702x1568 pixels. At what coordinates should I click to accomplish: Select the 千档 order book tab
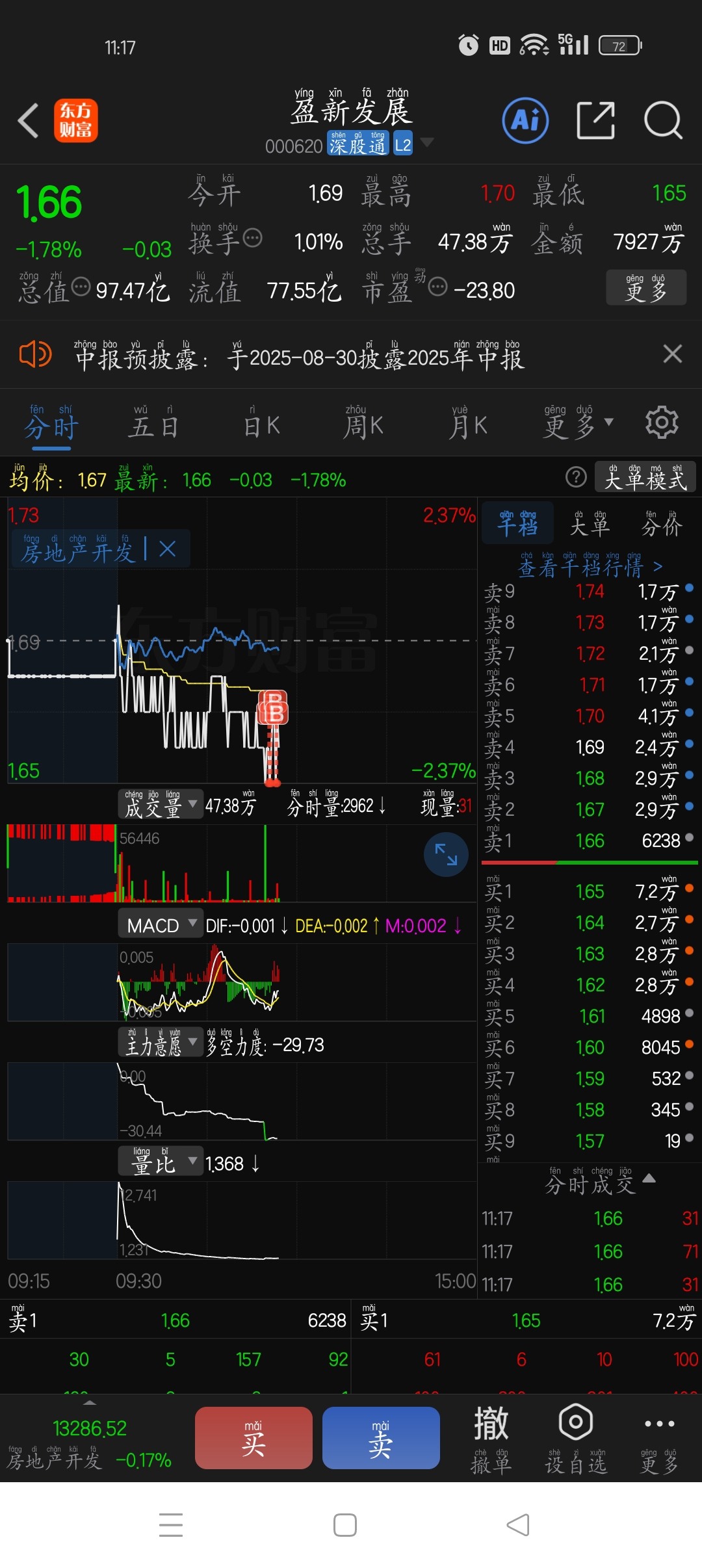(x=517, y=523)
